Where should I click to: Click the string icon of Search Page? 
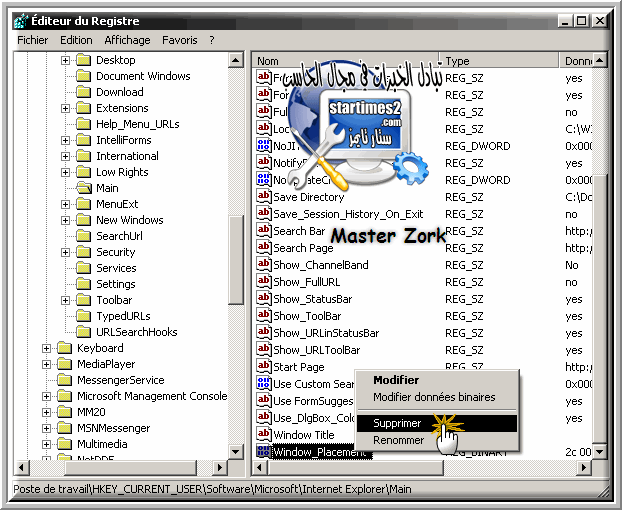[x=264, y=247]
